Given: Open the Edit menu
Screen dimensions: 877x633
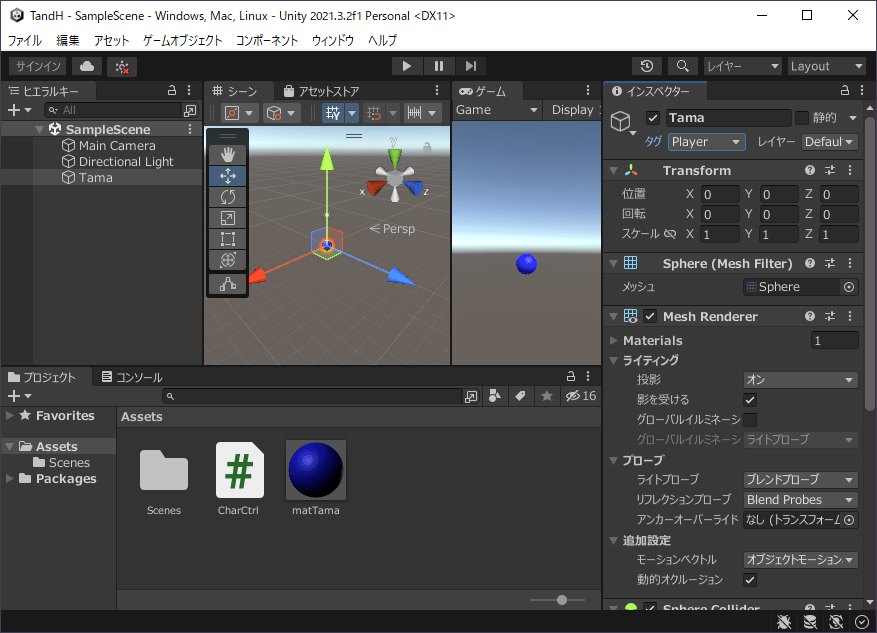Looking at the screenshot, I should tap(68, 40).
